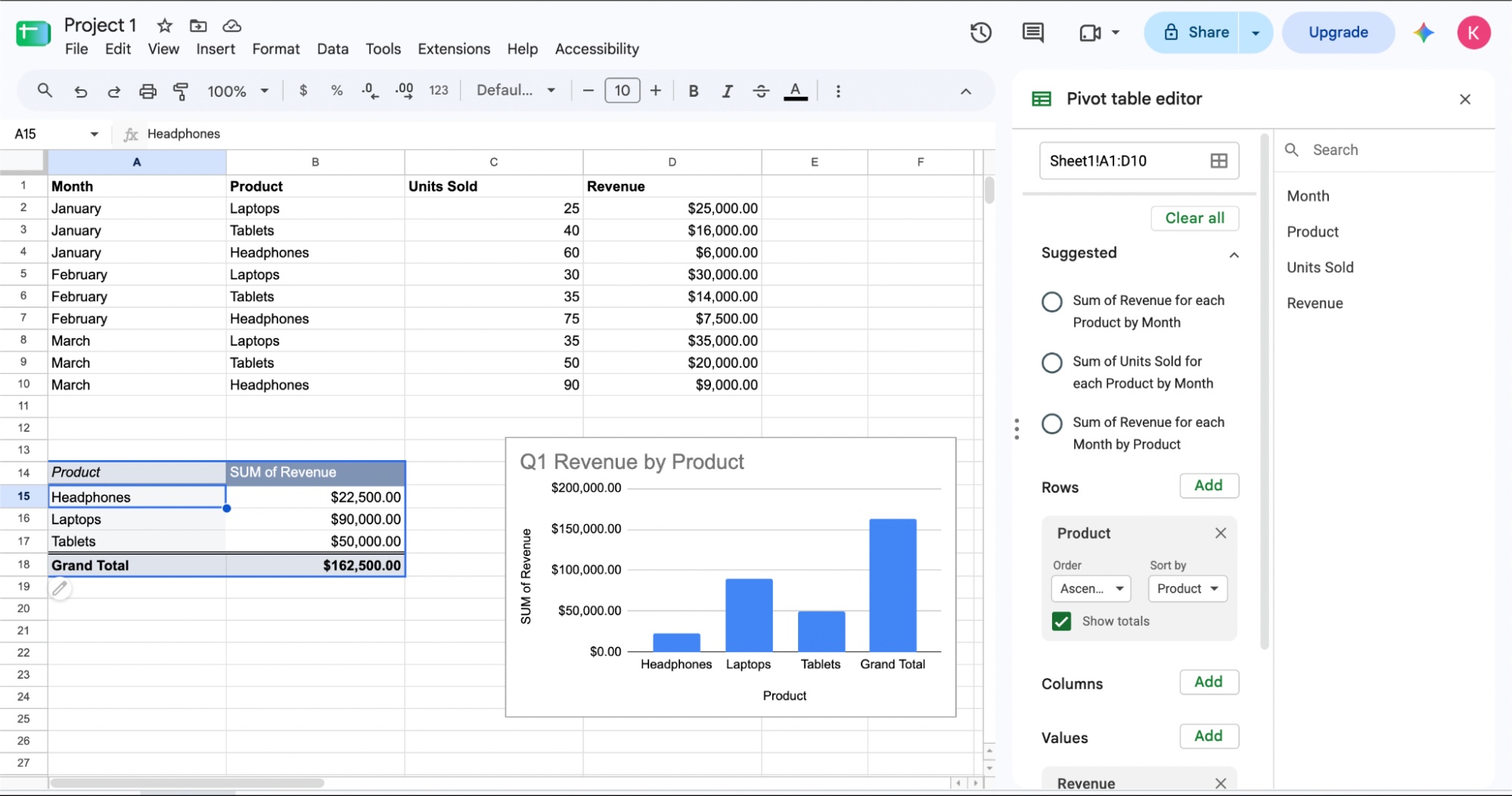Viewport: 1512px width, 796px height.
Task: Apply bold formatting
Action: (693, 92)
